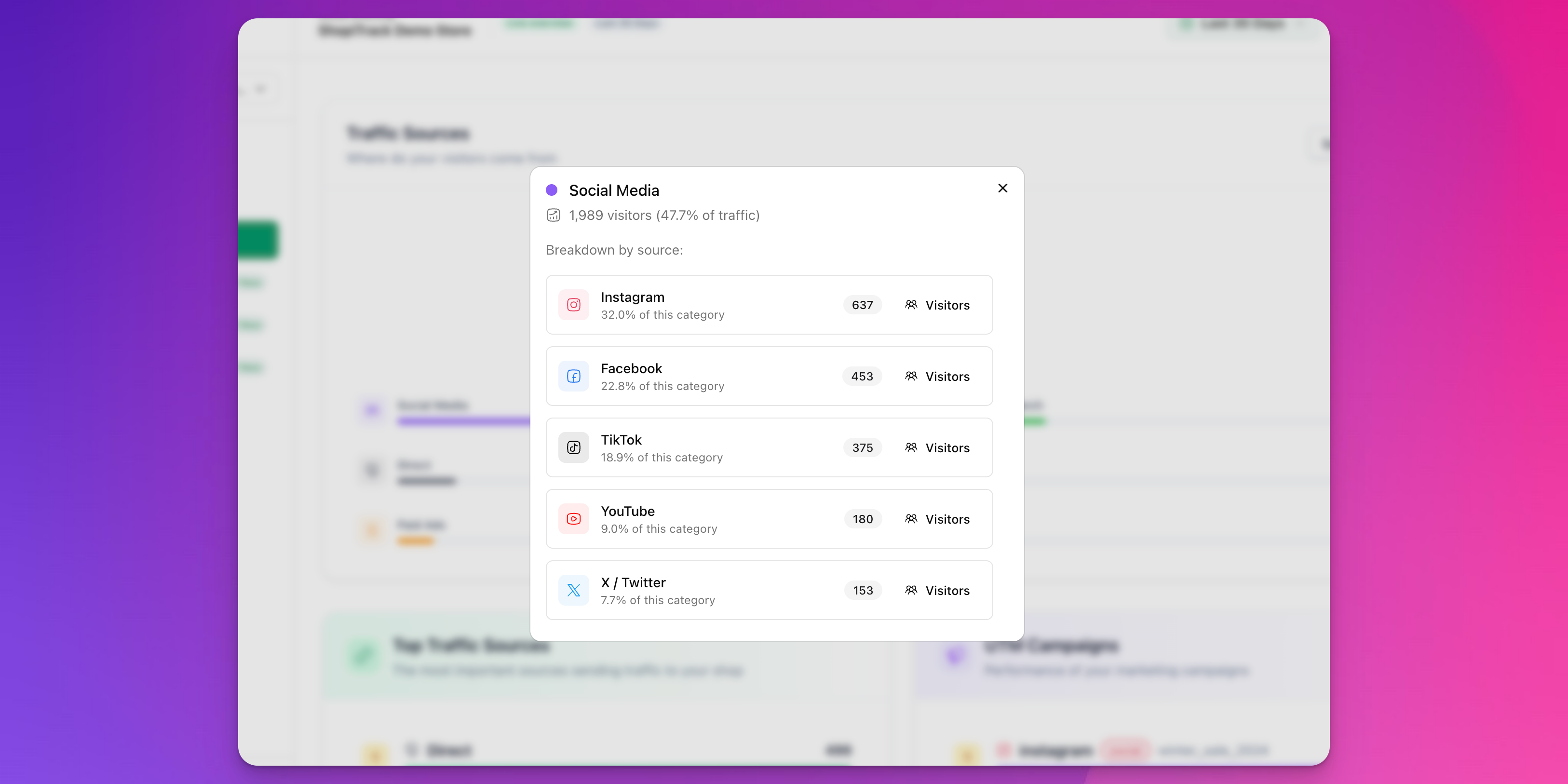1568x784 pixels.
Task: Click the X / Twitter logo icon
Action: (x=573, y=590)
